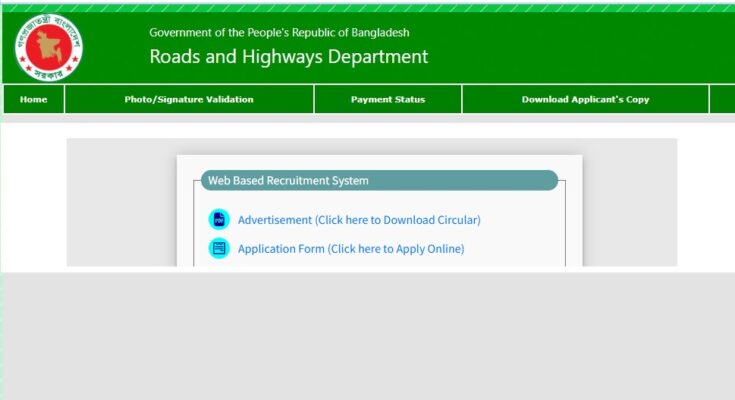The image size is (735, 400).
Task: Click the cut-off menu item after Download Applicant's Copy
Action: click(x=722, y=99)
